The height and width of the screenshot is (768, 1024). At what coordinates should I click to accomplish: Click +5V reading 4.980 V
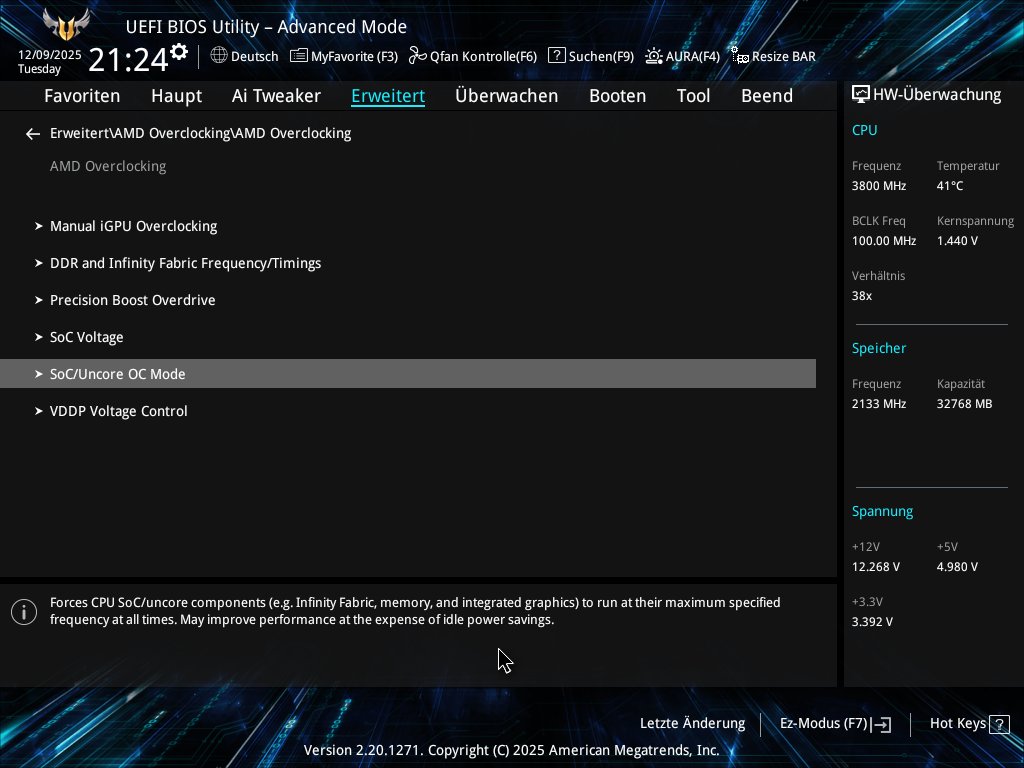957,567
